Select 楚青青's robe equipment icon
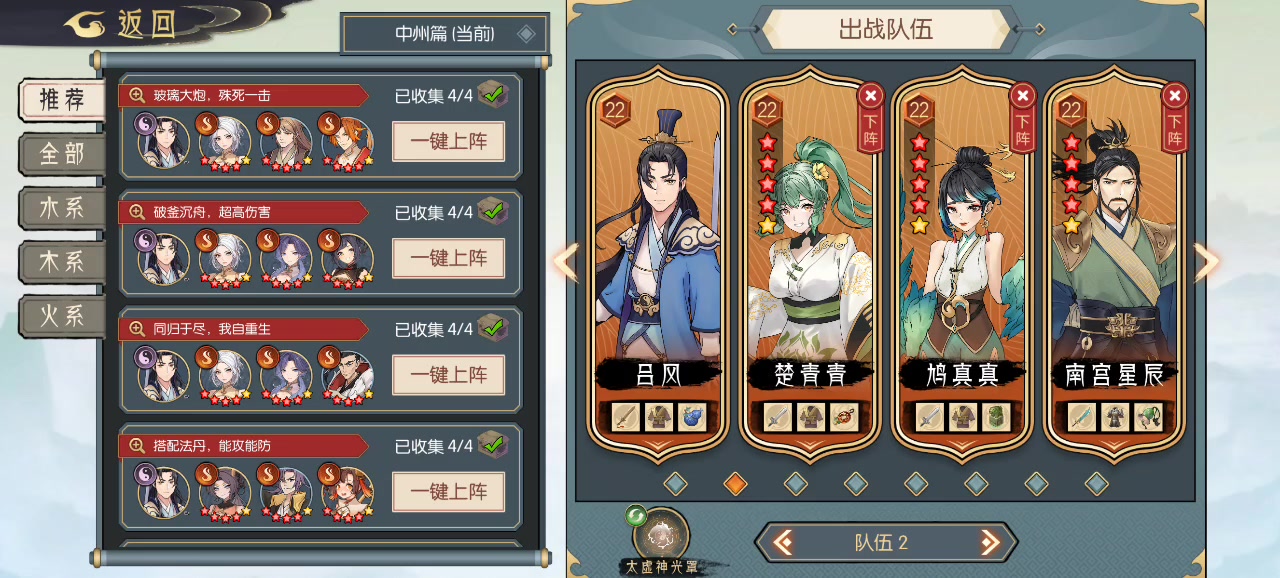Viewport: 1280px width, 578px height. [811, 417]
